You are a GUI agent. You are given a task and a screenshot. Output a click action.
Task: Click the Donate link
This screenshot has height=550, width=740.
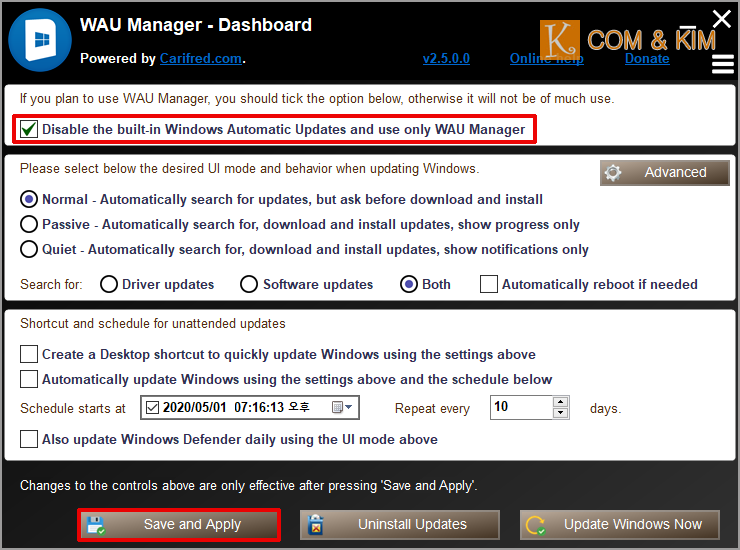[x=647, y=58]
